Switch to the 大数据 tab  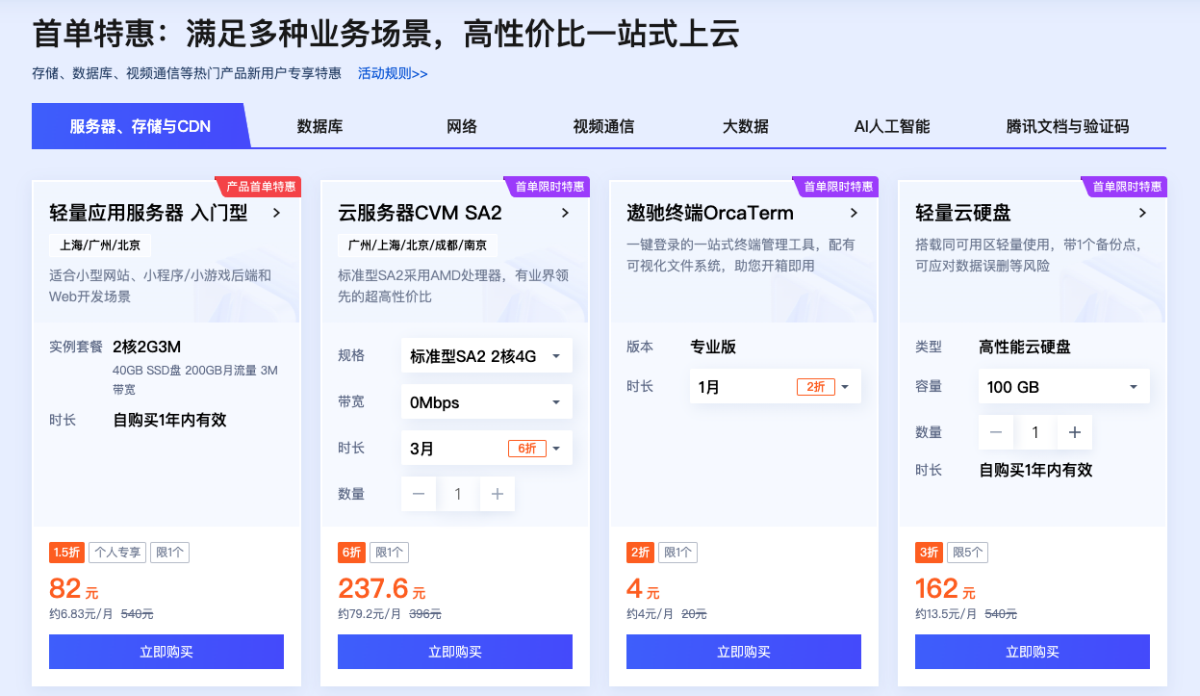746,126
